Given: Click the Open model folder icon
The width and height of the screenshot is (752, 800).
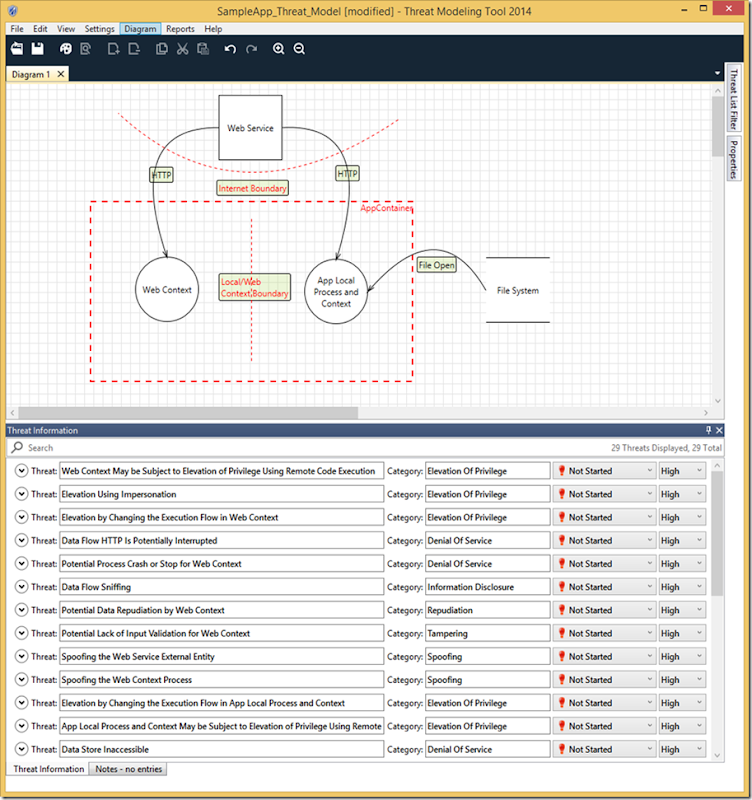Looking at the screenshot, I should (16, 48).
